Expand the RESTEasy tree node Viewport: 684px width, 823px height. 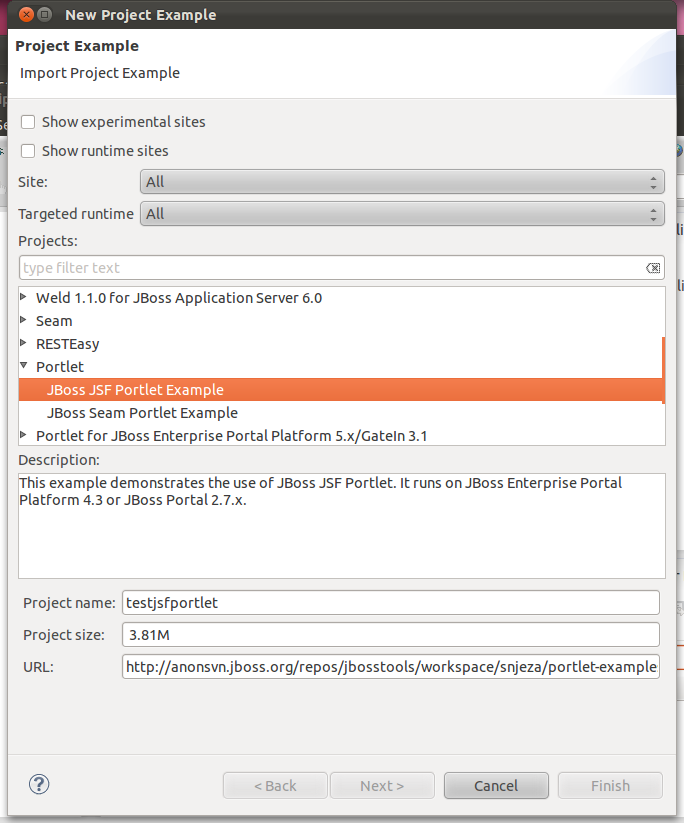pos(23,343)
